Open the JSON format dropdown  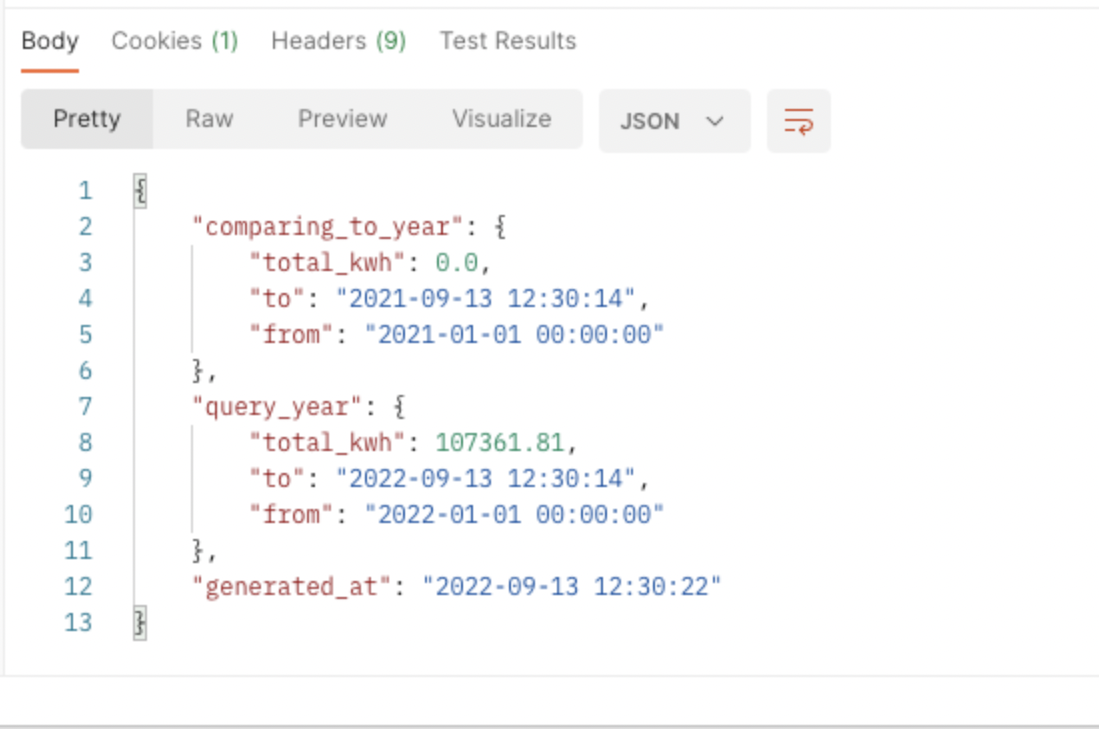(x=674, y=122)
